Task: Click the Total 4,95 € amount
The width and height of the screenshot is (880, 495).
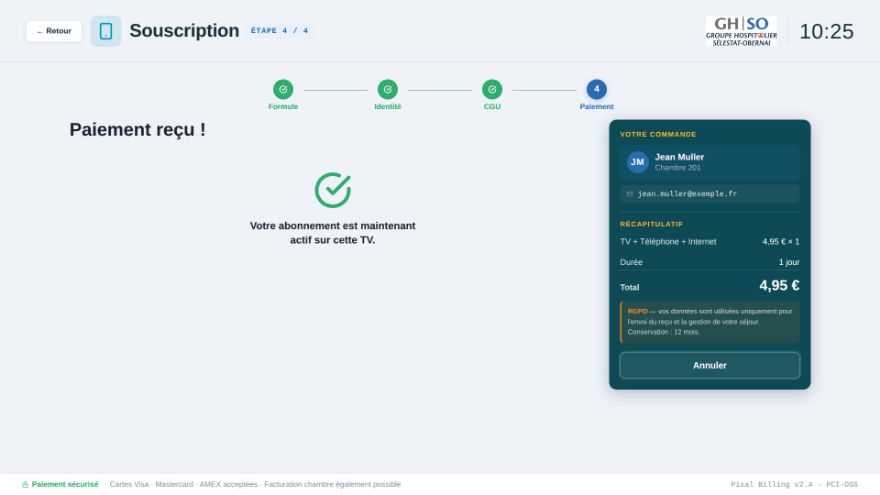Action: (779, 286)
